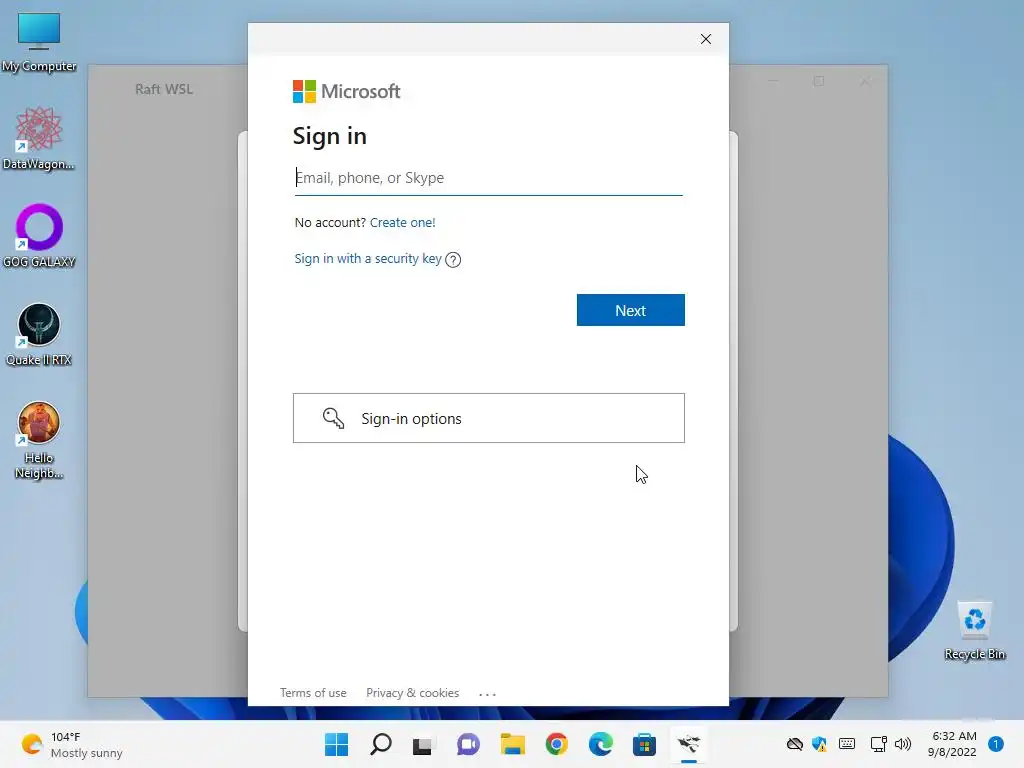Open File Explorer from taskbar
The height and width of the screenshot is (768, 1024).
click(x=513, y=744)
